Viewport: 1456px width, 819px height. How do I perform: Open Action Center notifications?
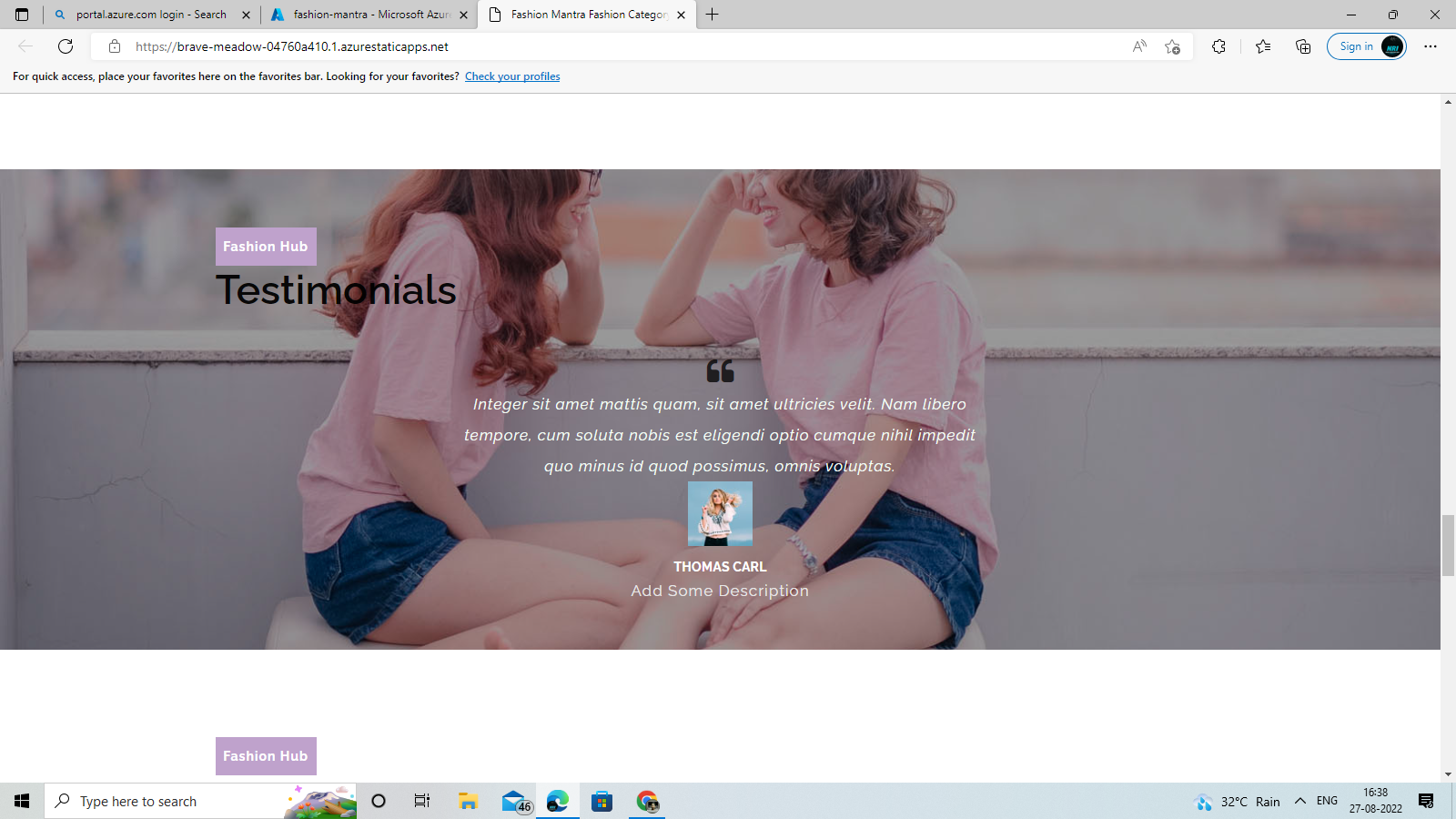pyautogui.click(x=1426, y=802)
